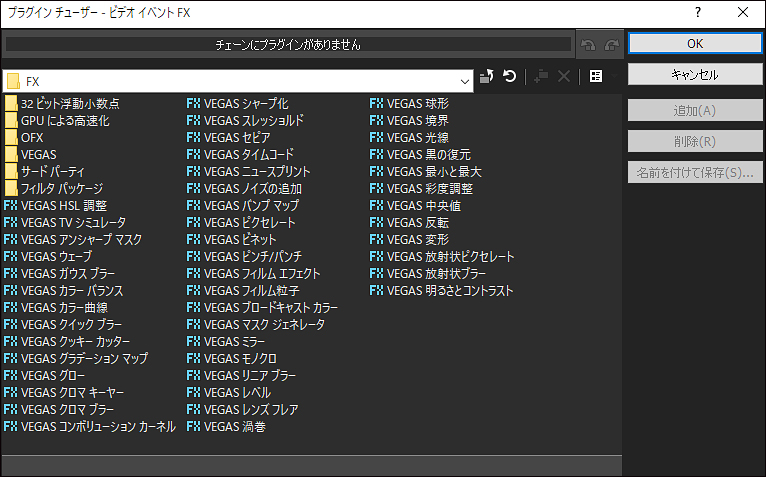Viewport: 766px width, 477px height.
Task: Select VEGAS 放射状ブラー plugin
Action: click(427, 274)
